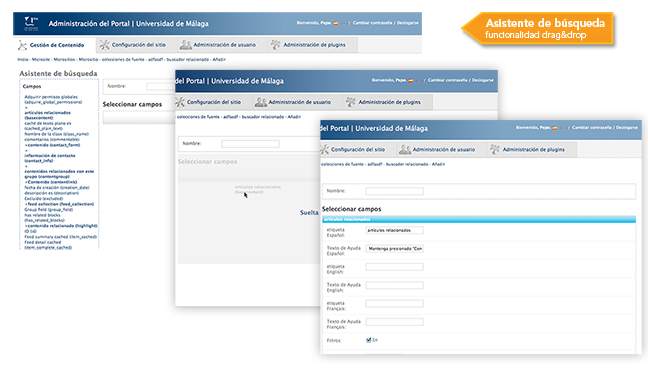Select the ID (id) field
This screenshot has width=648, height=377.
pos(31,231)
